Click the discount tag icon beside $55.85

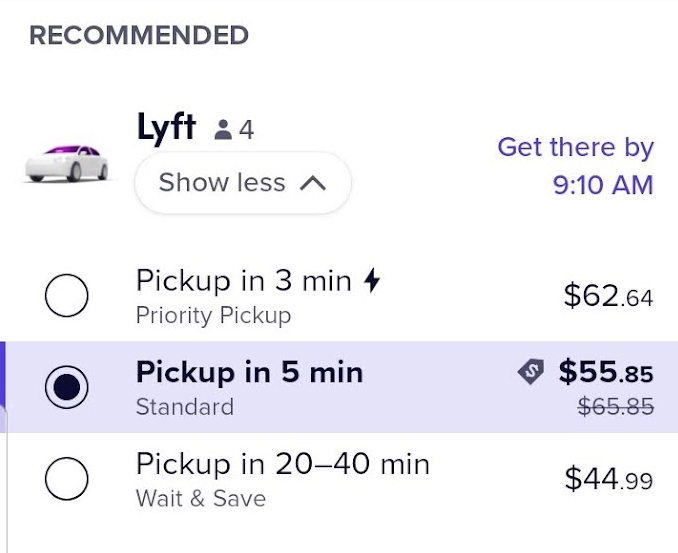click(530, 372)
